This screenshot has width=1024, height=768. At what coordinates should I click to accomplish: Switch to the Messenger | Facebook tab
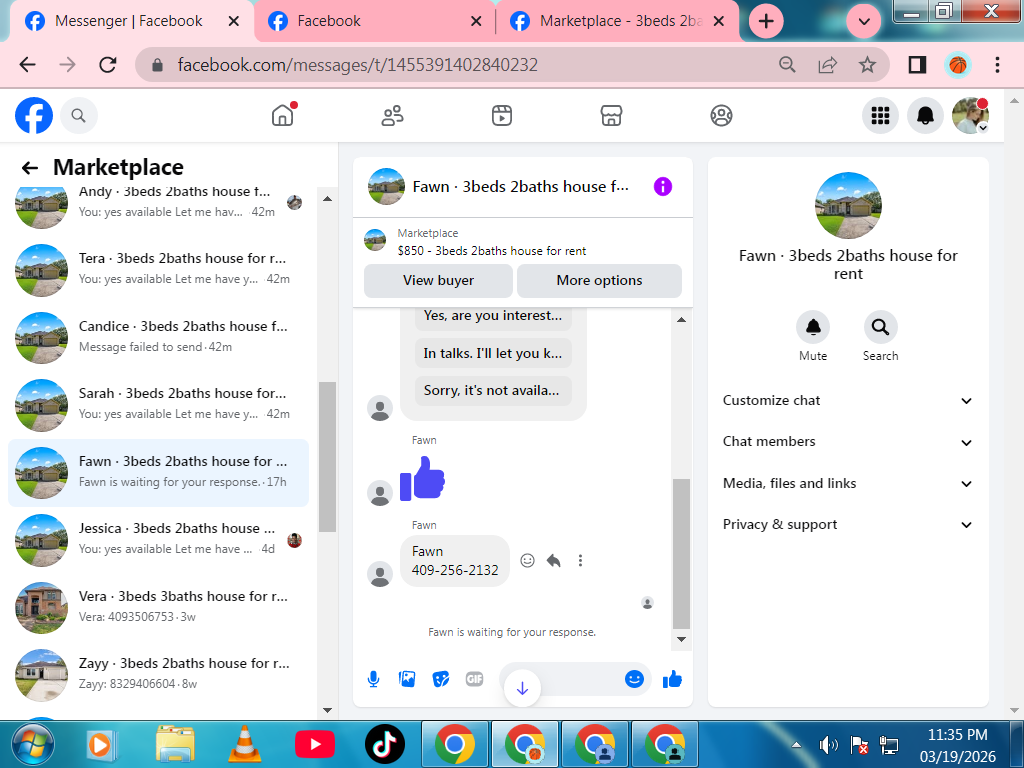pyautogui.click(x=129, y=21)
